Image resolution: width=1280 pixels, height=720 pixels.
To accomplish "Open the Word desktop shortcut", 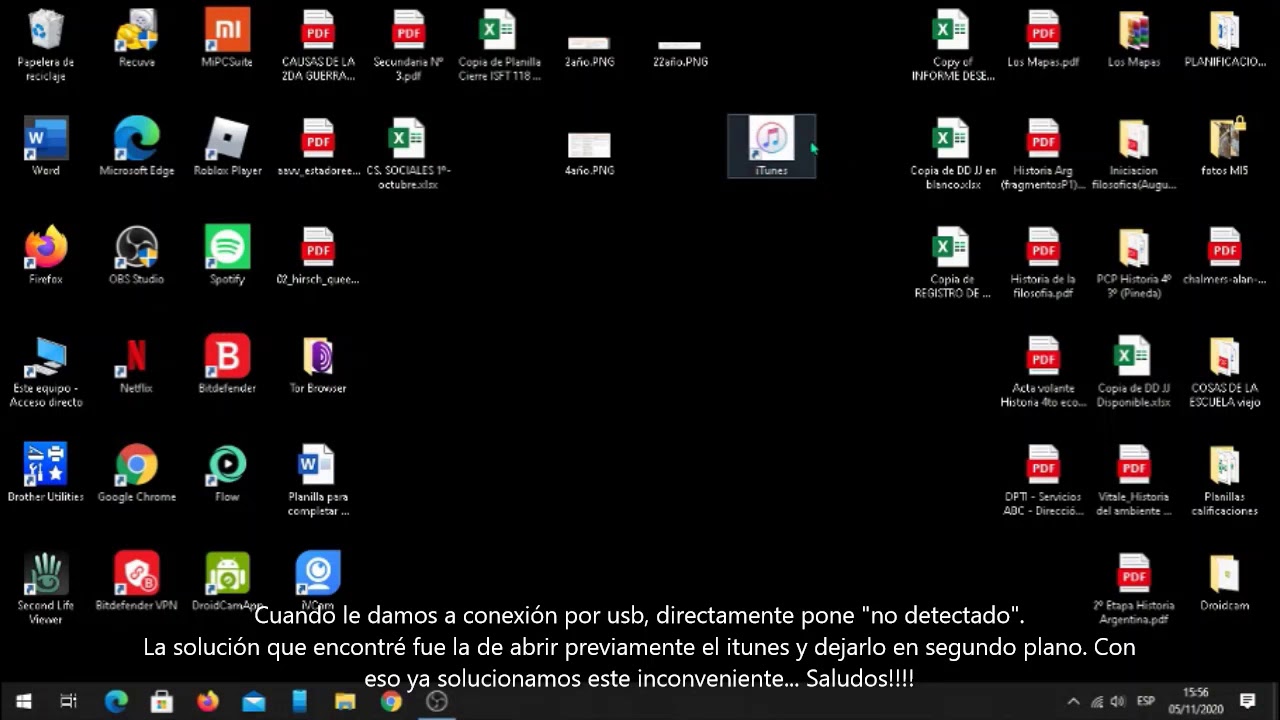I will pos(46,147).
